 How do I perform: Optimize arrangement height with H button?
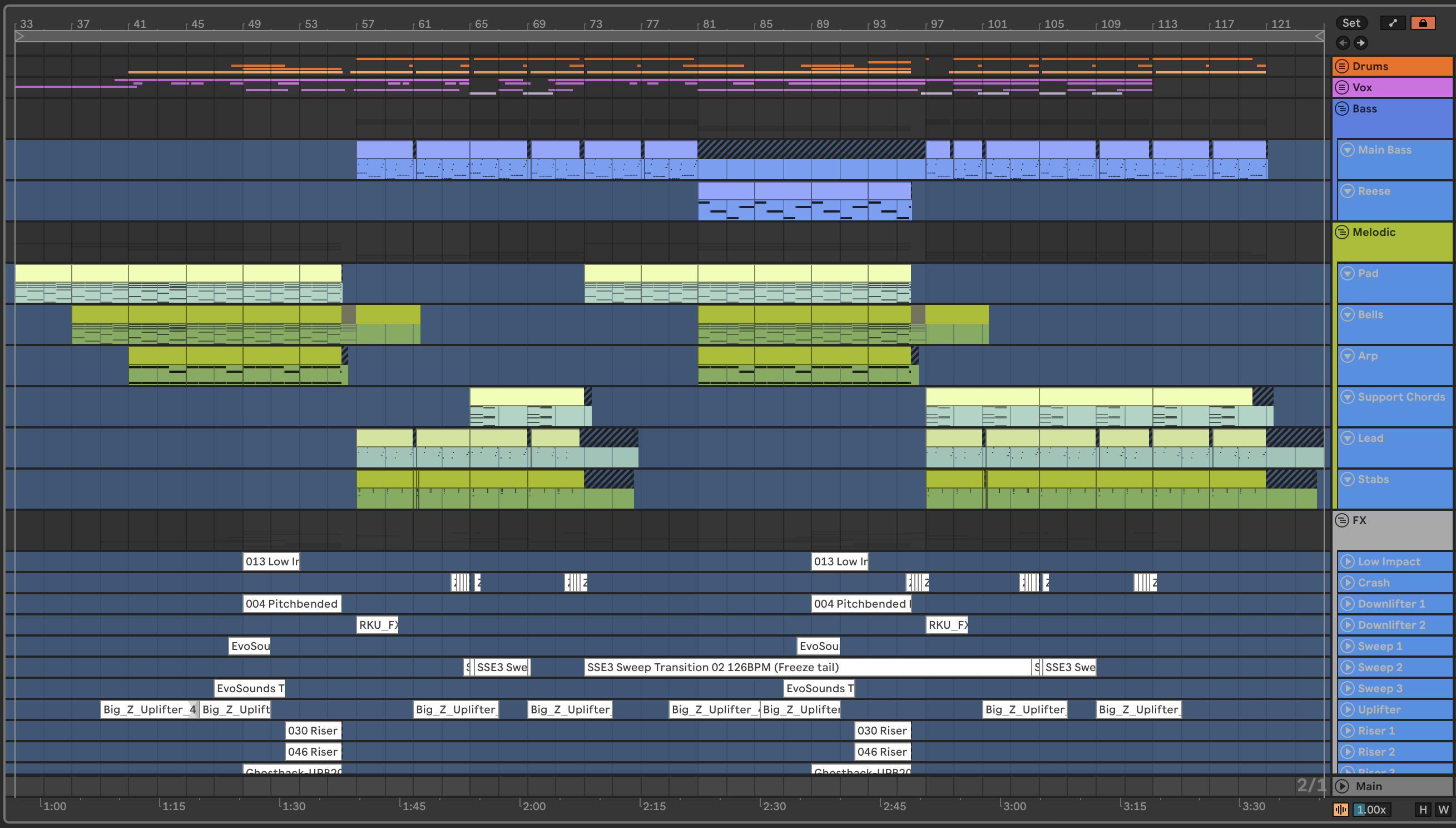click(x=1423, y=809)
